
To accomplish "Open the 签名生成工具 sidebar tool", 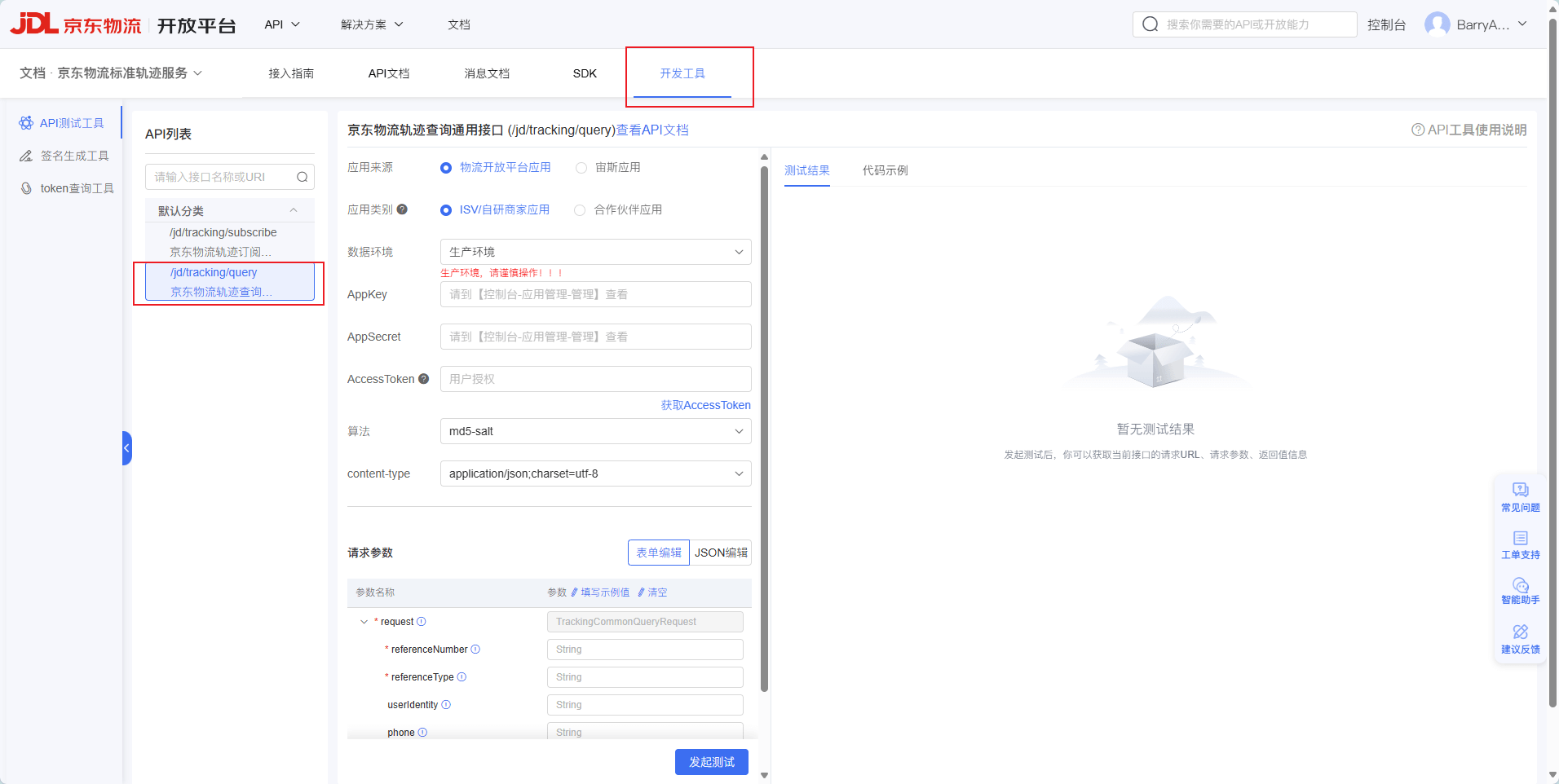I will 73,156.
